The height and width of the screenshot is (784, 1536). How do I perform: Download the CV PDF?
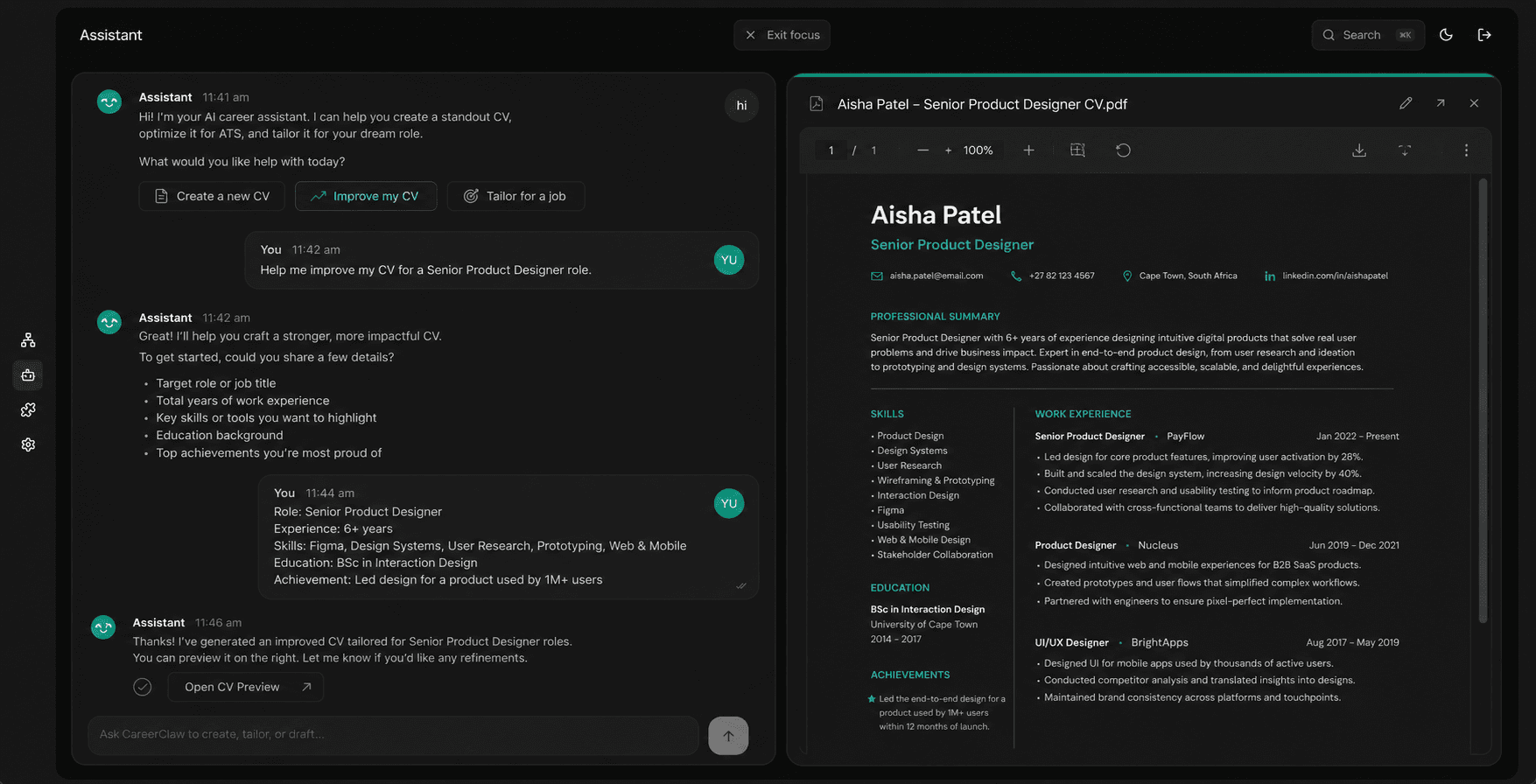tap(1359, 150)
